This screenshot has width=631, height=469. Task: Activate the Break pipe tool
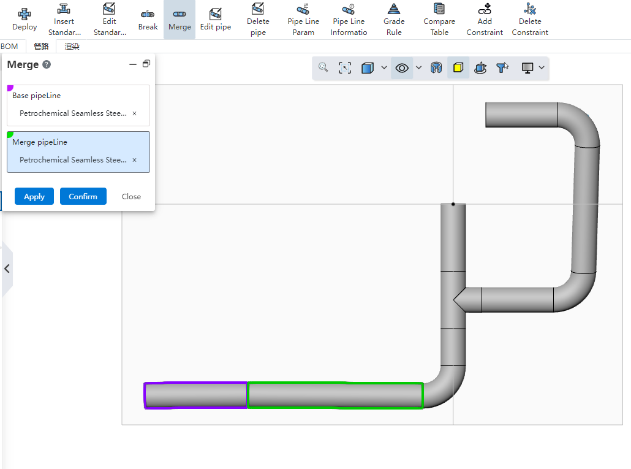pyautogui.click(x=148, y=20)
